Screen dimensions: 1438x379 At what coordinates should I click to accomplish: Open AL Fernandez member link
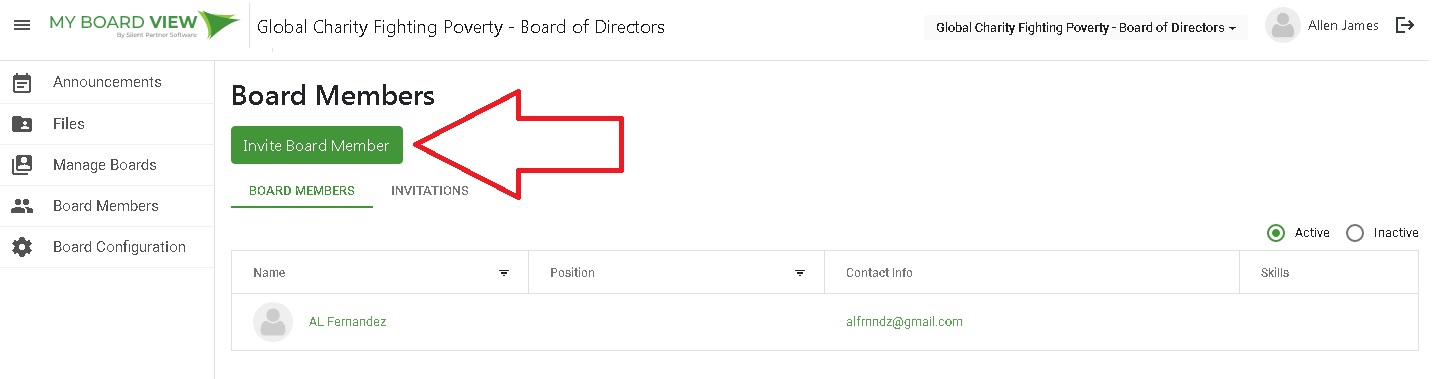click(347, 322)
